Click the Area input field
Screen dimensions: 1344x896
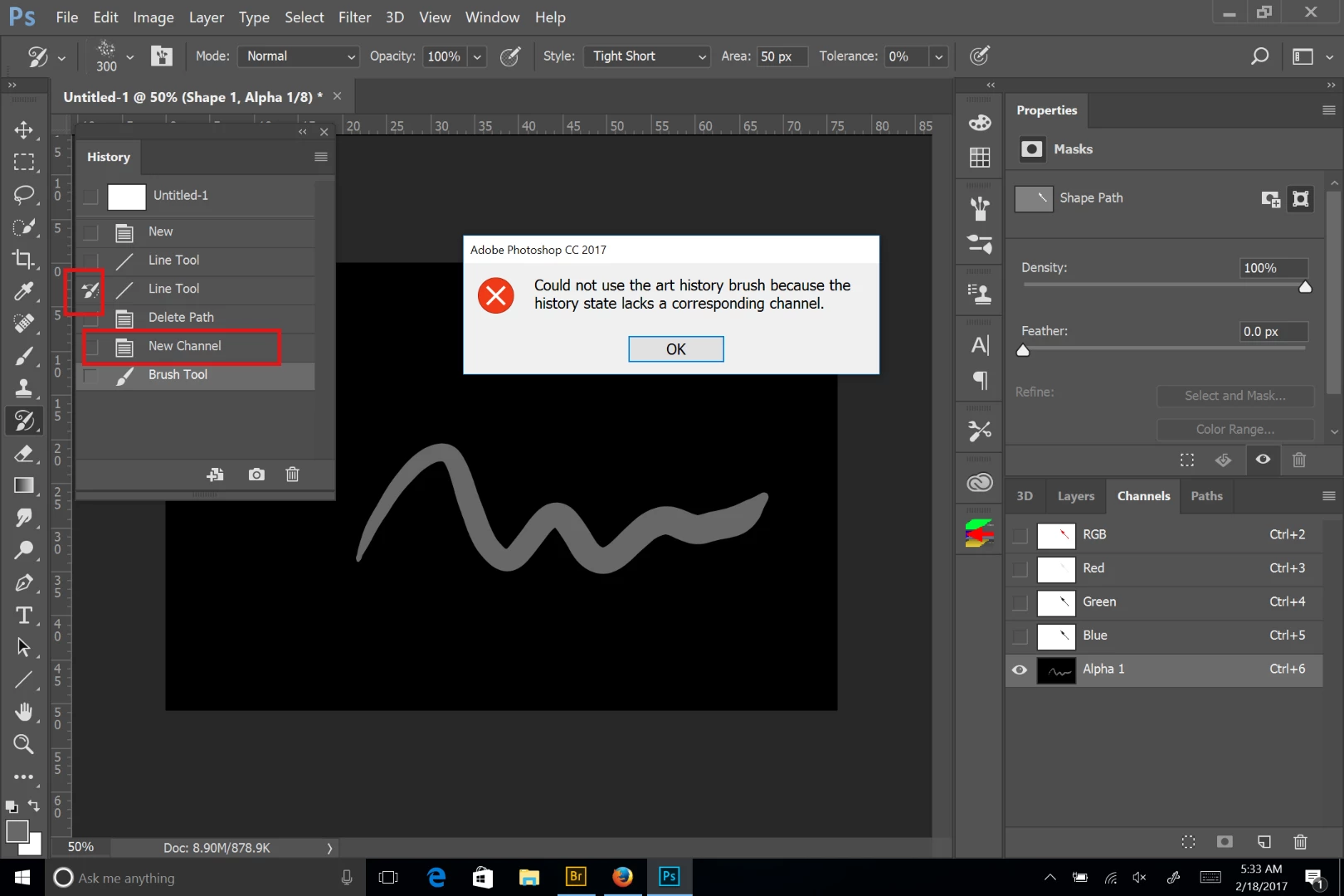click(782, 56)
